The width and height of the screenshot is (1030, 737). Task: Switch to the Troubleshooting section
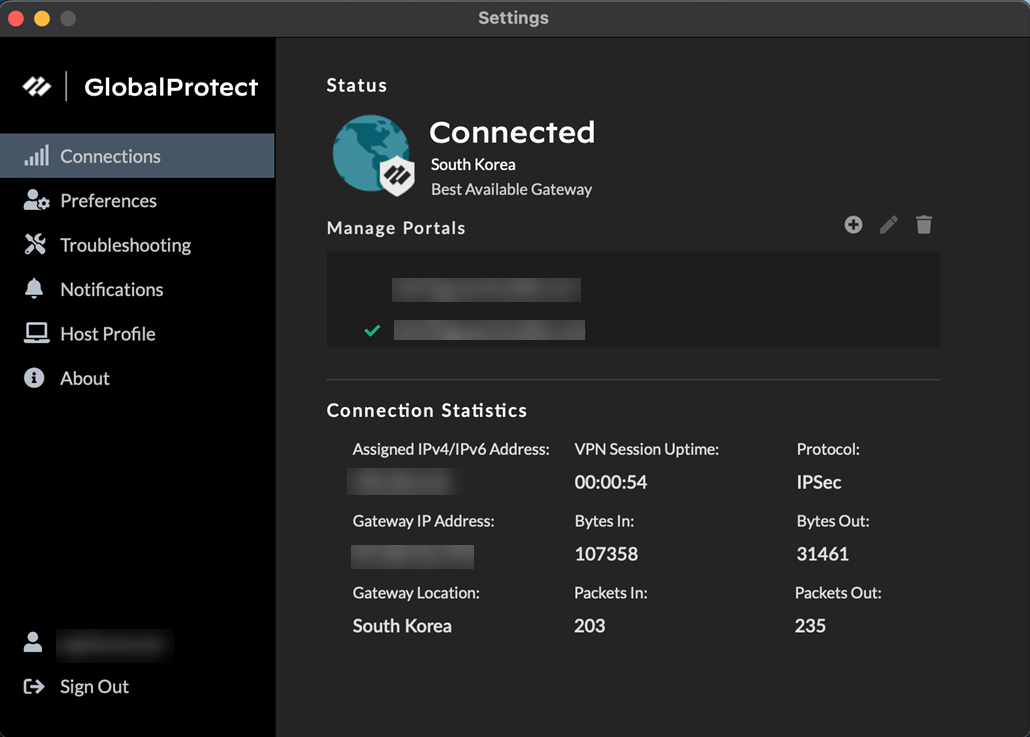click(x=125, y=245)
